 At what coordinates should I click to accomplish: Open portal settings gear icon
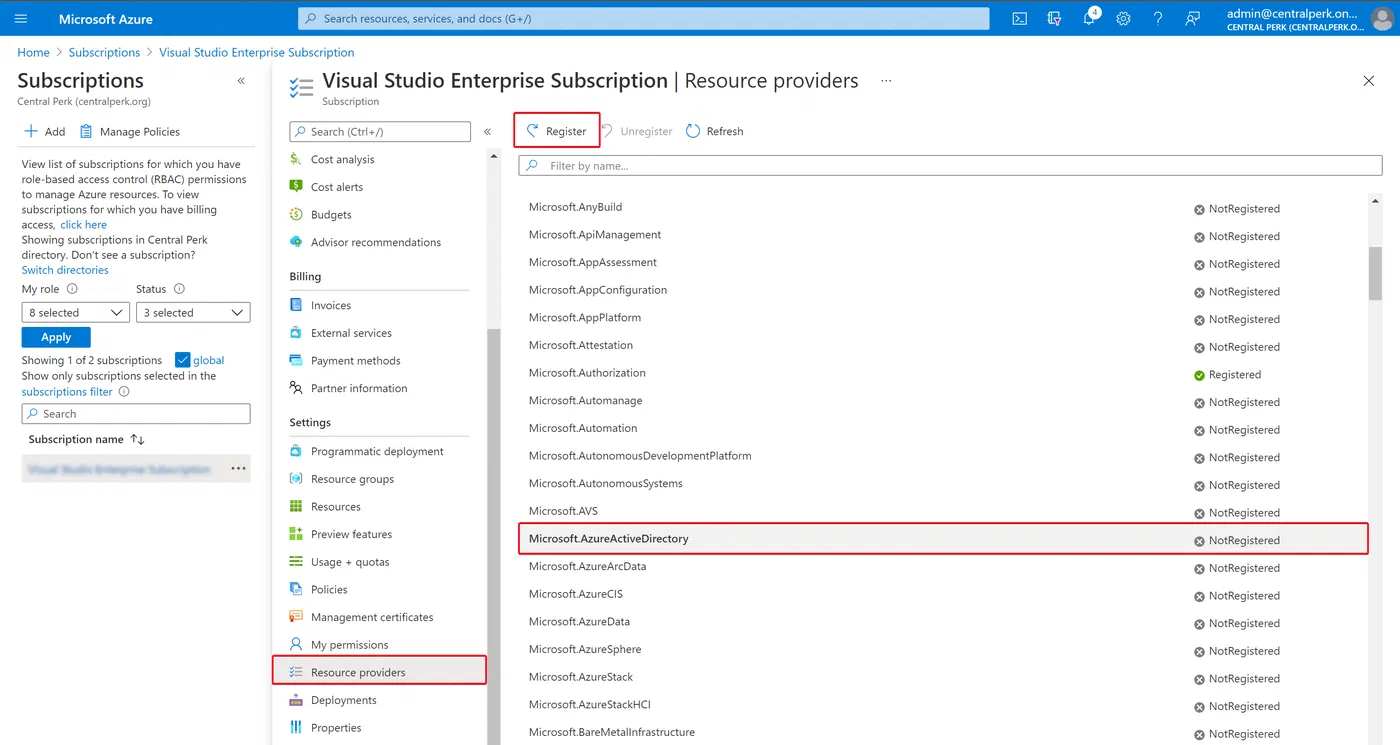click(x=1123, y=18)
